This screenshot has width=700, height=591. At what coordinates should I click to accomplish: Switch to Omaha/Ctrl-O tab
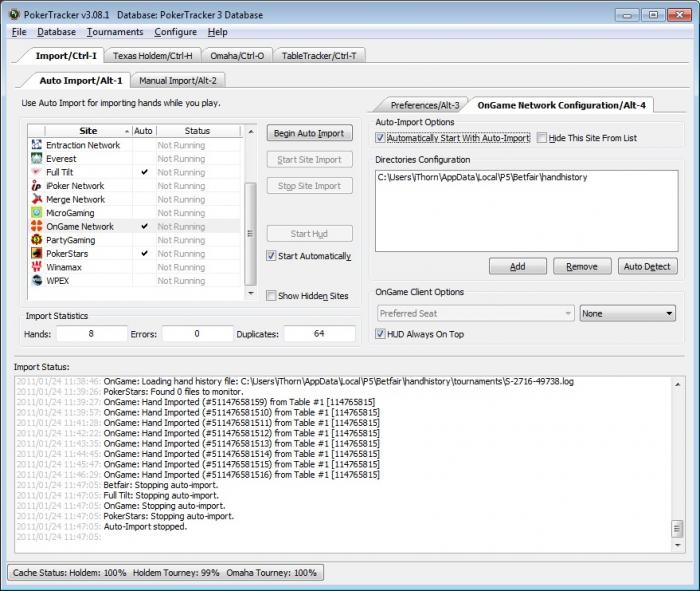tap(237, 56)
